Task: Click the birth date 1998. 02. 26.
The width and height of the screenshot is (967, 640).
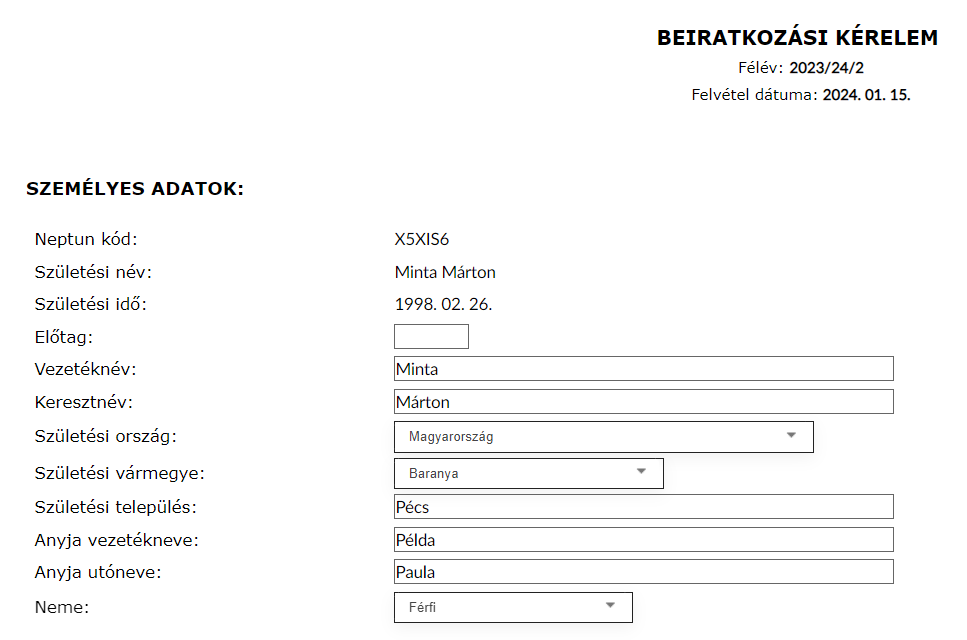Action: [x=443, y=304]
